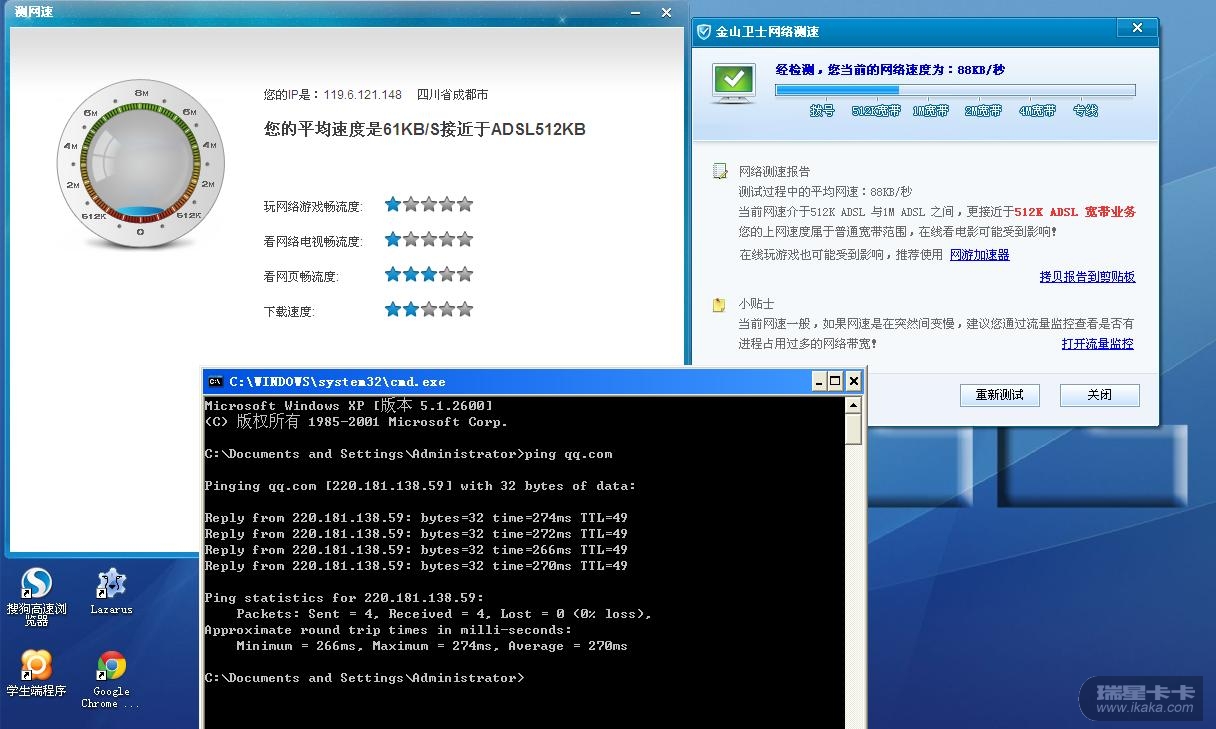Click the 下载速度 label

[289, 312]
